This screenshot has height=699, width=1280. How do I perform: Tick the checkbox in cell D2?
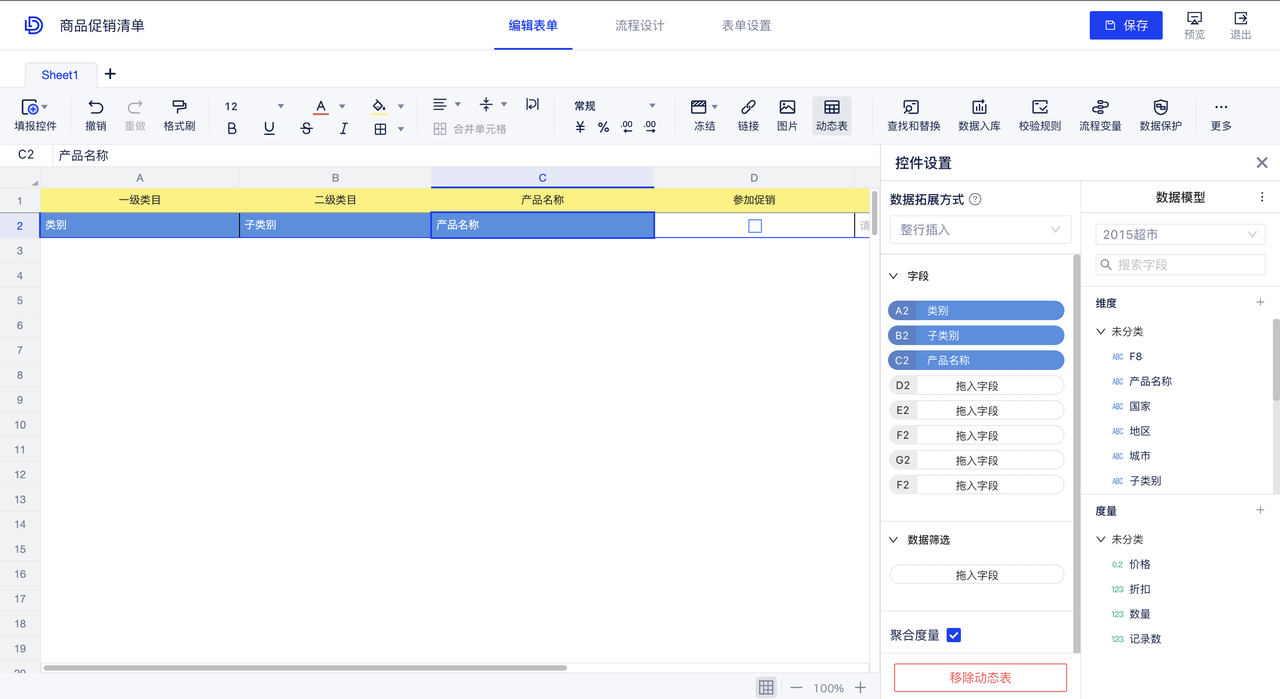point(755,226)
